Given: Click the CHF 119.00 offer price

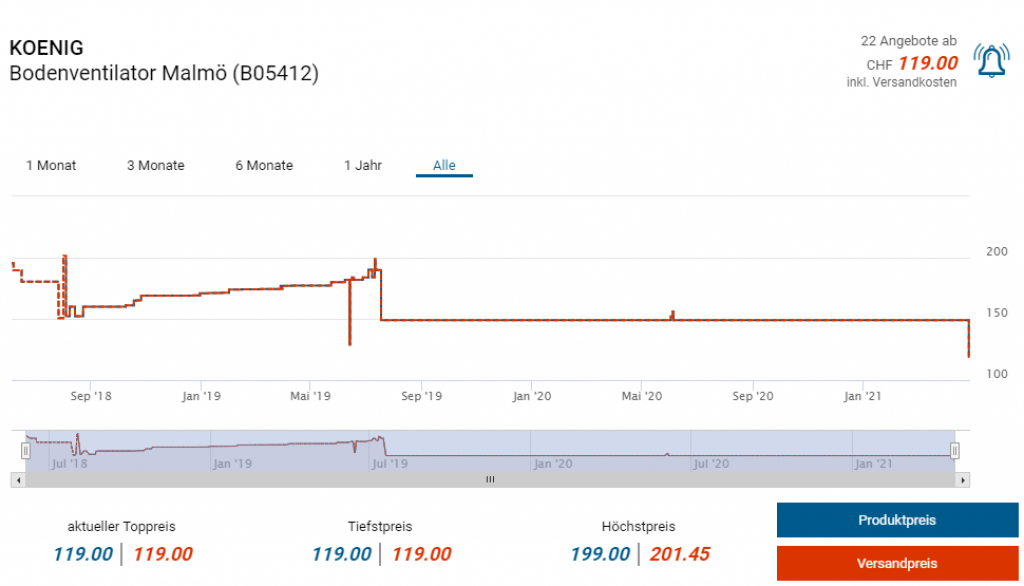Looking at the screenshot, I should pos(927,64).
